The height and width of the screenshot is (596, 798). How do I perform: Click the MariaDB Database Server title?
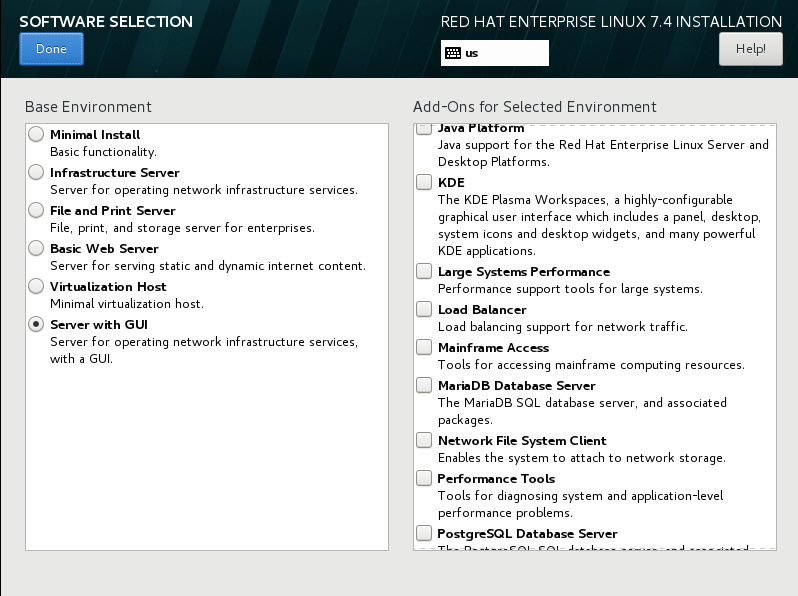pos(517,386)
